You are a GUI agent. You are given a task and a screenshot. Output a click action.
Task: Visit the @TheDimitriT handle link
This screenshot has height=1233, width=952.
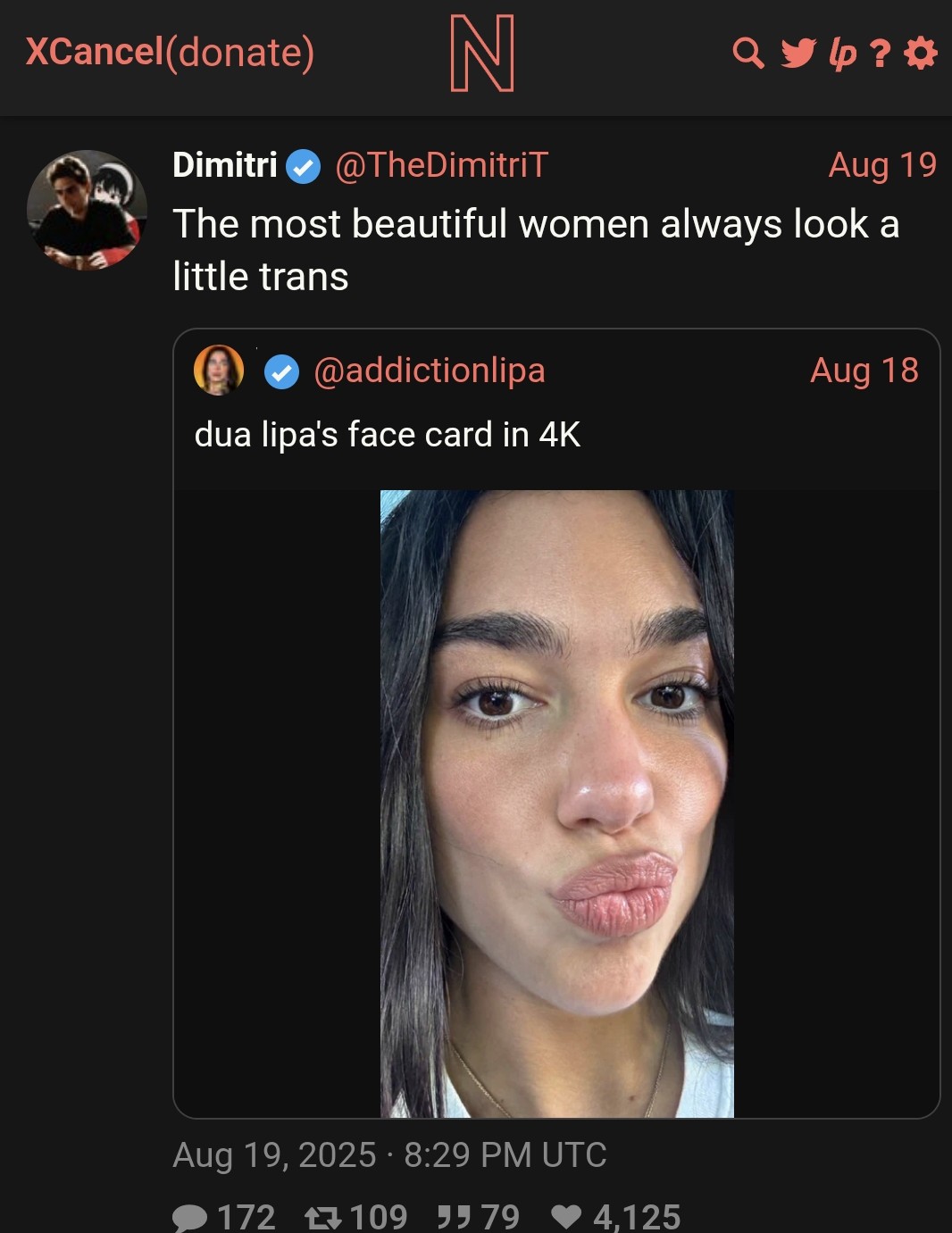click(441, 165)
